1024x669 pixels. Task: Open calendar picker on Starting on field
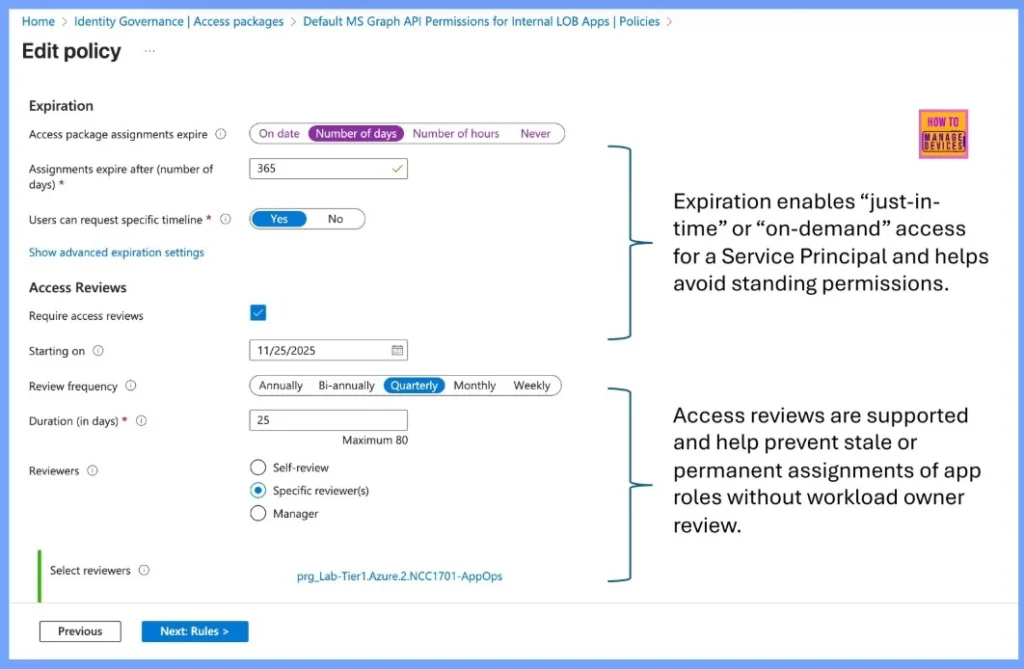click(396, 351)
